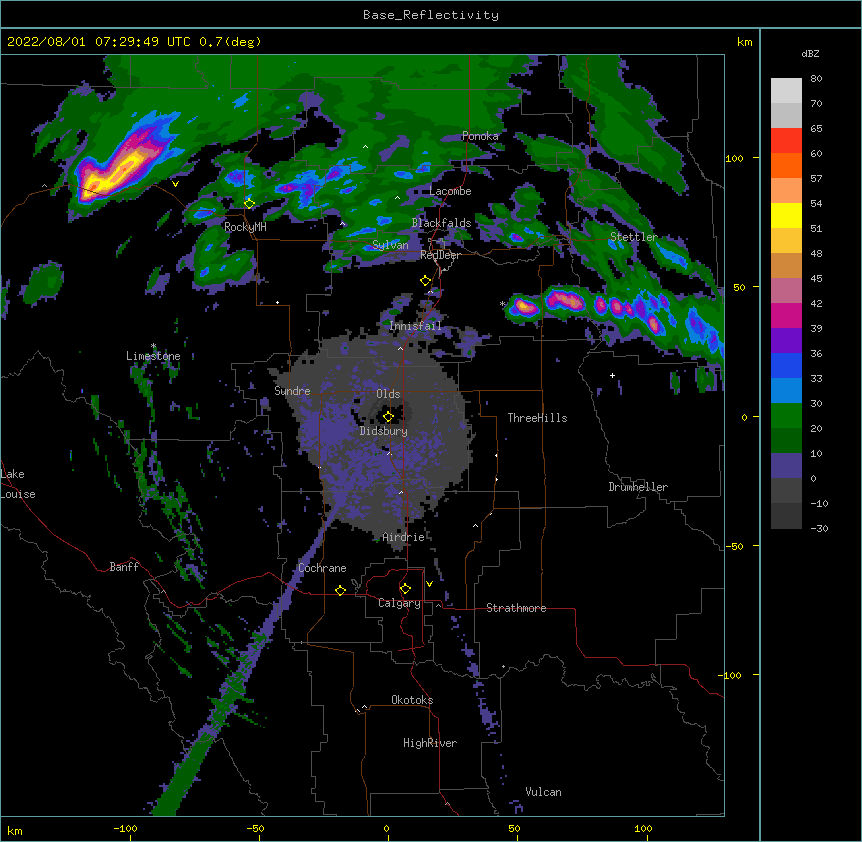This screenshot has width=862, height=842.
Task: Select the radar site diamond below Olds
Action: pos(388,417)
